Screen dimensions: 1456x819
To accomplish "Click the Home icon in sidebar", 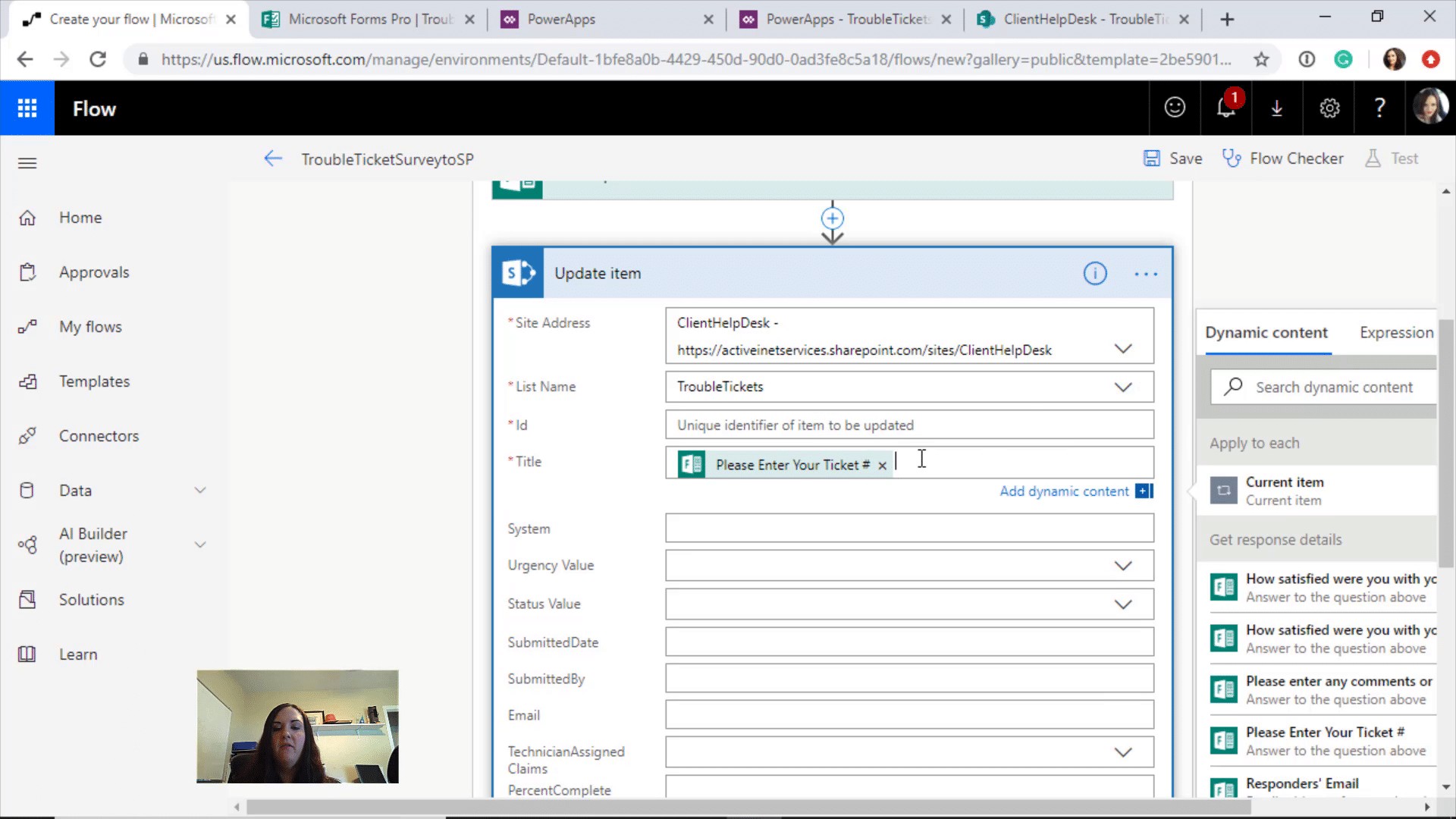I will 27,218.
